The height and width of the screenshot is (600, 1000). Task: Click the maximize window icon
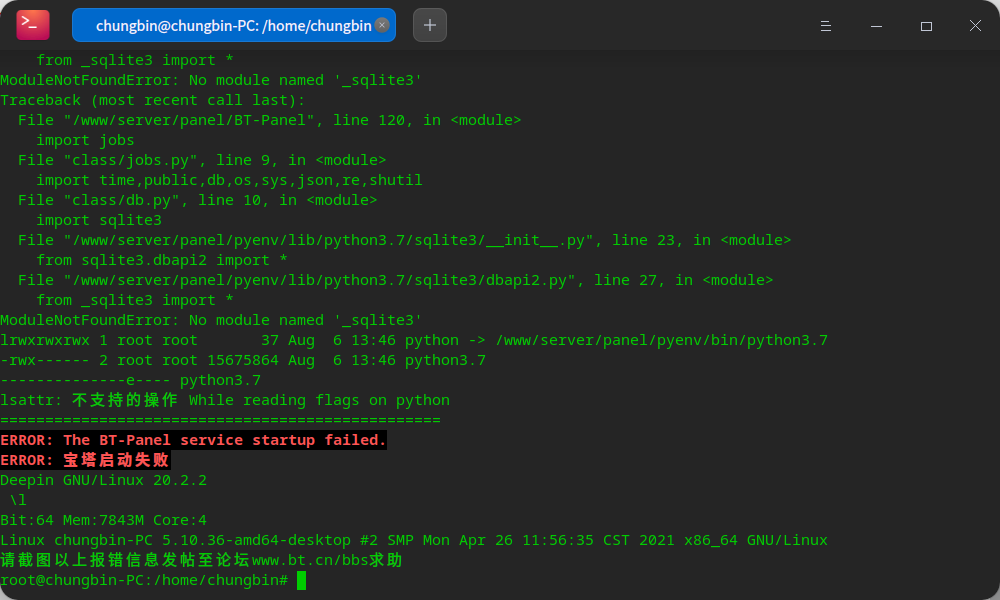click(926, 26)
